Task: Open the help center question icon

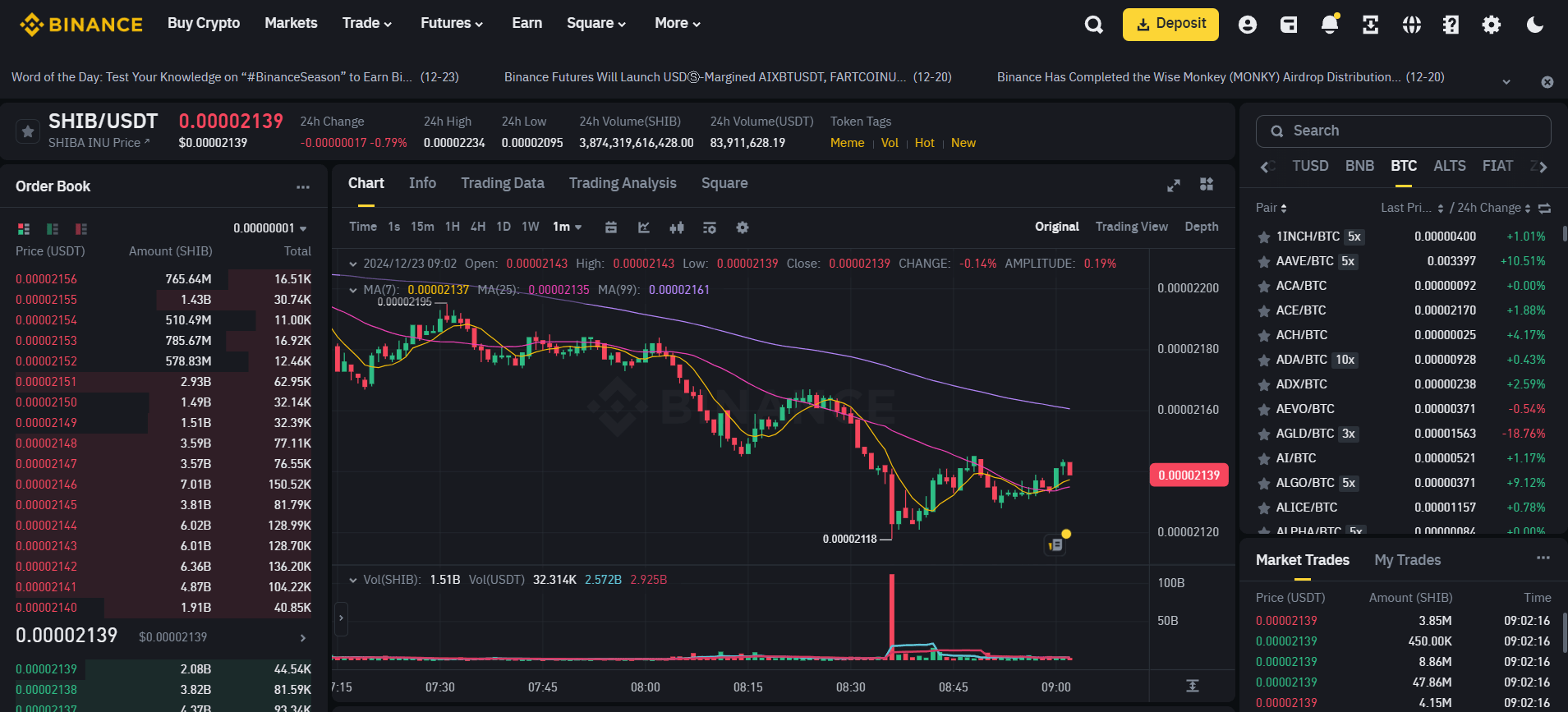Action: (1451, 25)
